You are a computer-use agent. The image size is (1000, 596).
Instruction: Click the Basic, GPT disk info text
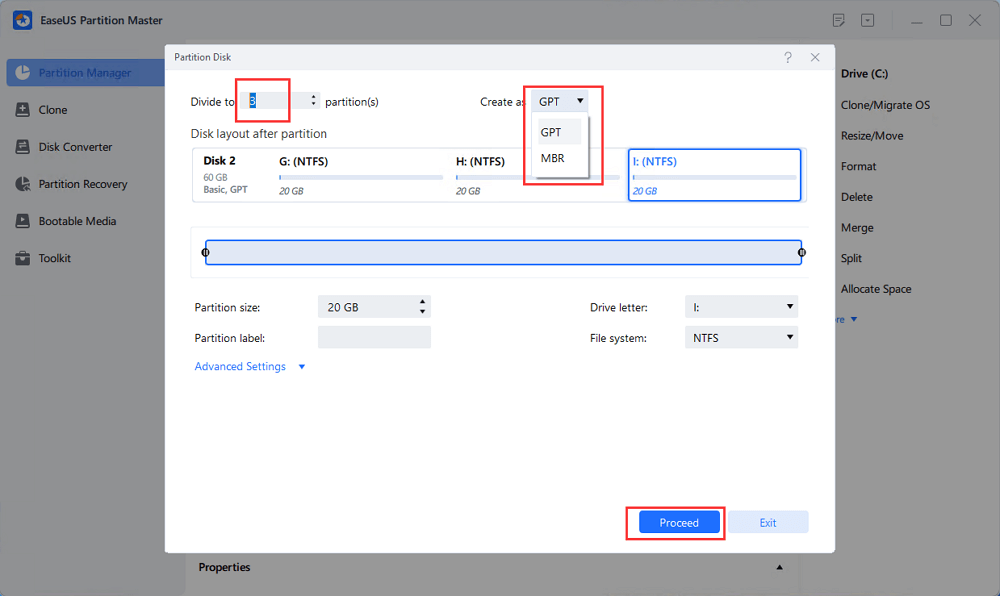pos(225,190)
